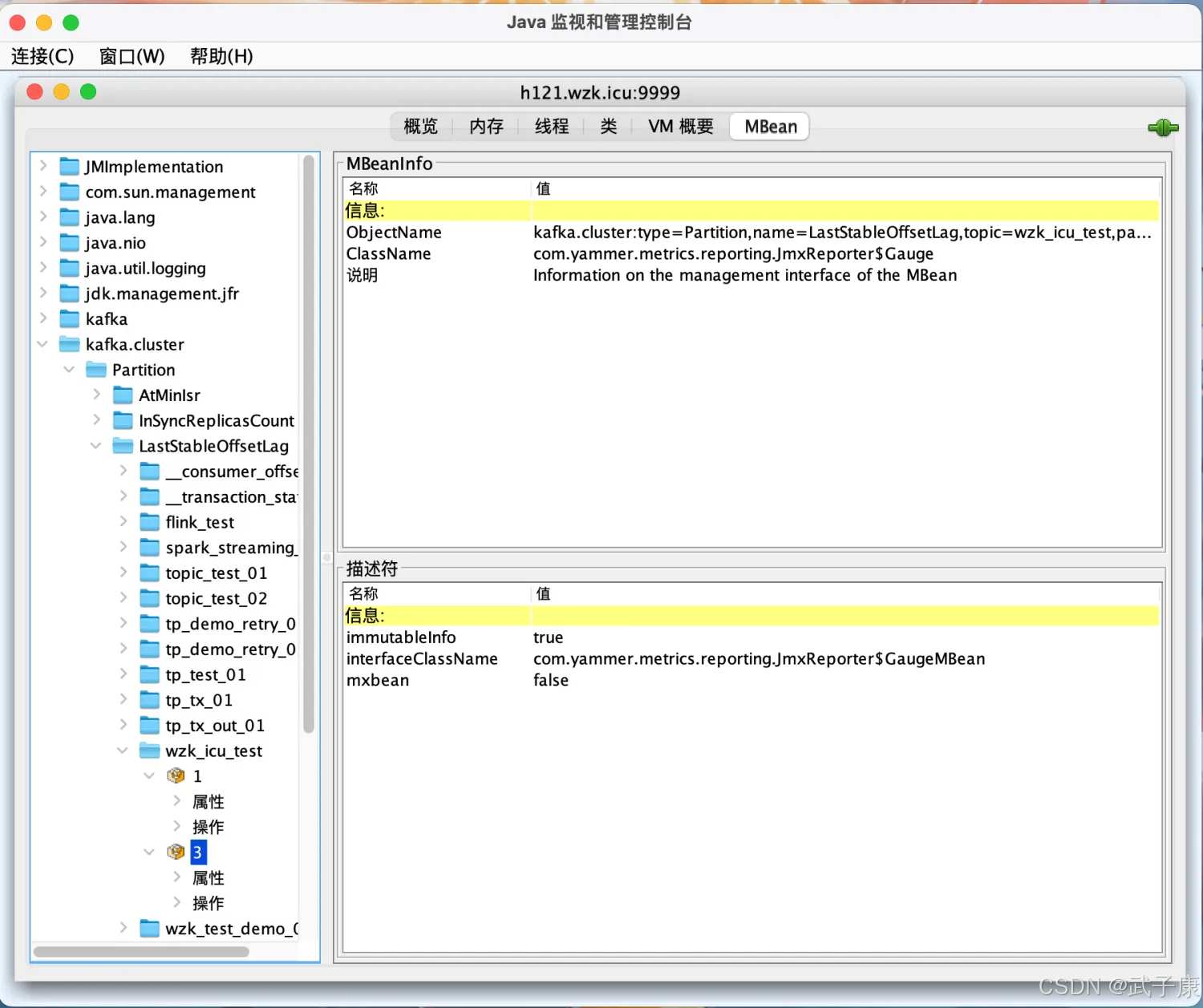Switch to the VM 概要 tab
Image resolution: width=1203 pixels, height=1008 pixels.
(x=681, y=127)
